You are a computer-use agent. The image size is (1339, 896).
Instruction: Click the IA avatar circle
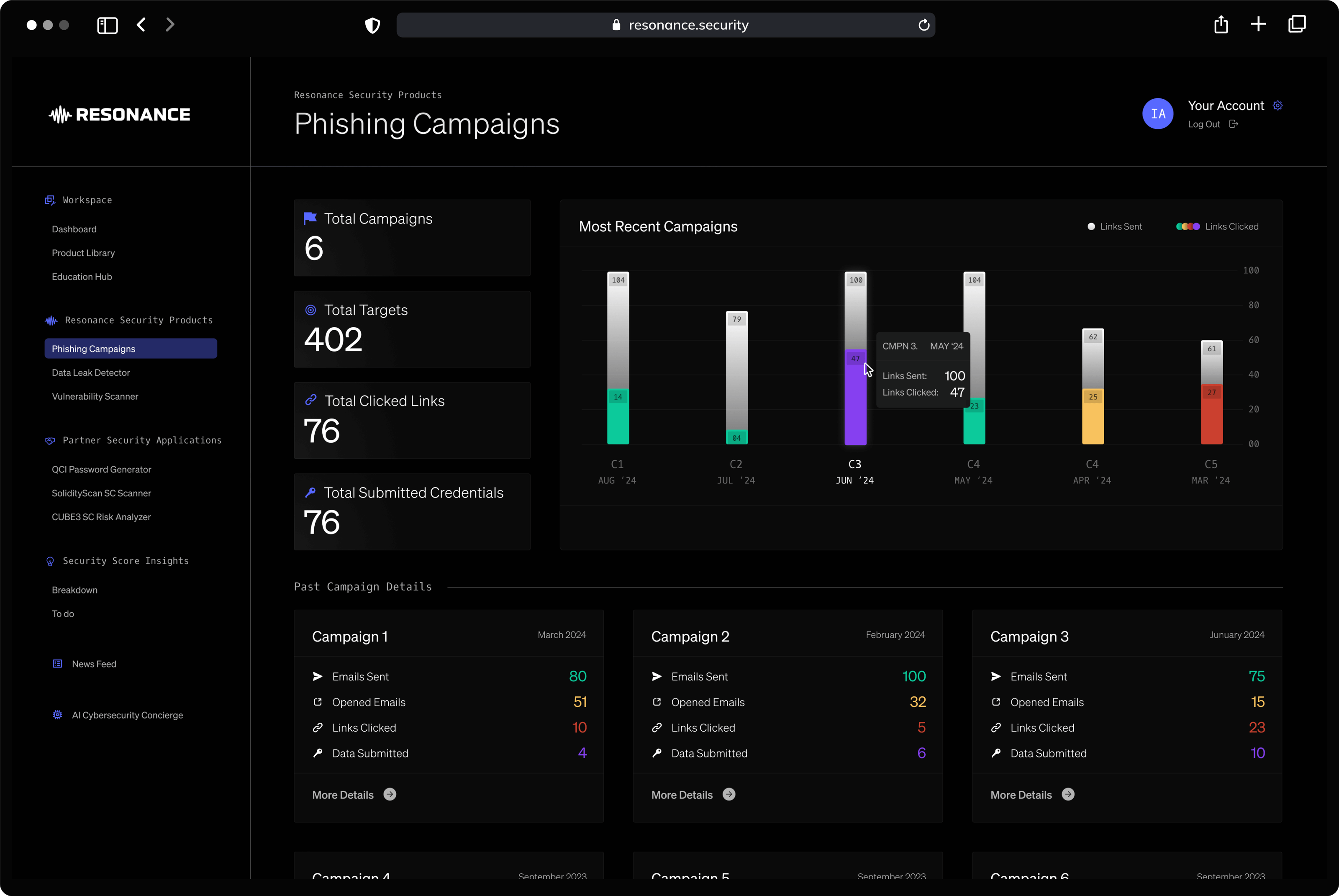1157,114
